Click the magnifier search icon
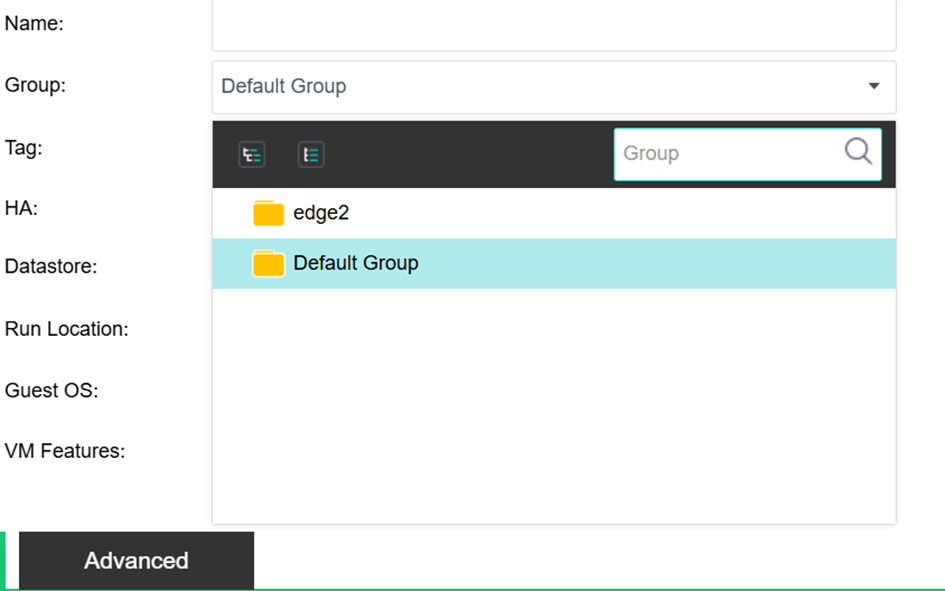Image resolution: width=945 pixels, height=591 pixels. 858,152
